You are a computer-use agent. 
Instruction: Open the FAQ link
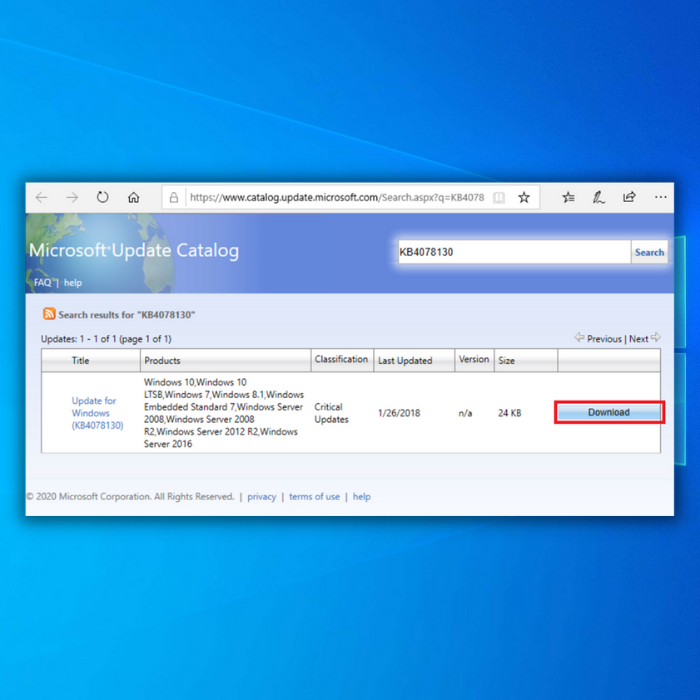click(42, 283)
